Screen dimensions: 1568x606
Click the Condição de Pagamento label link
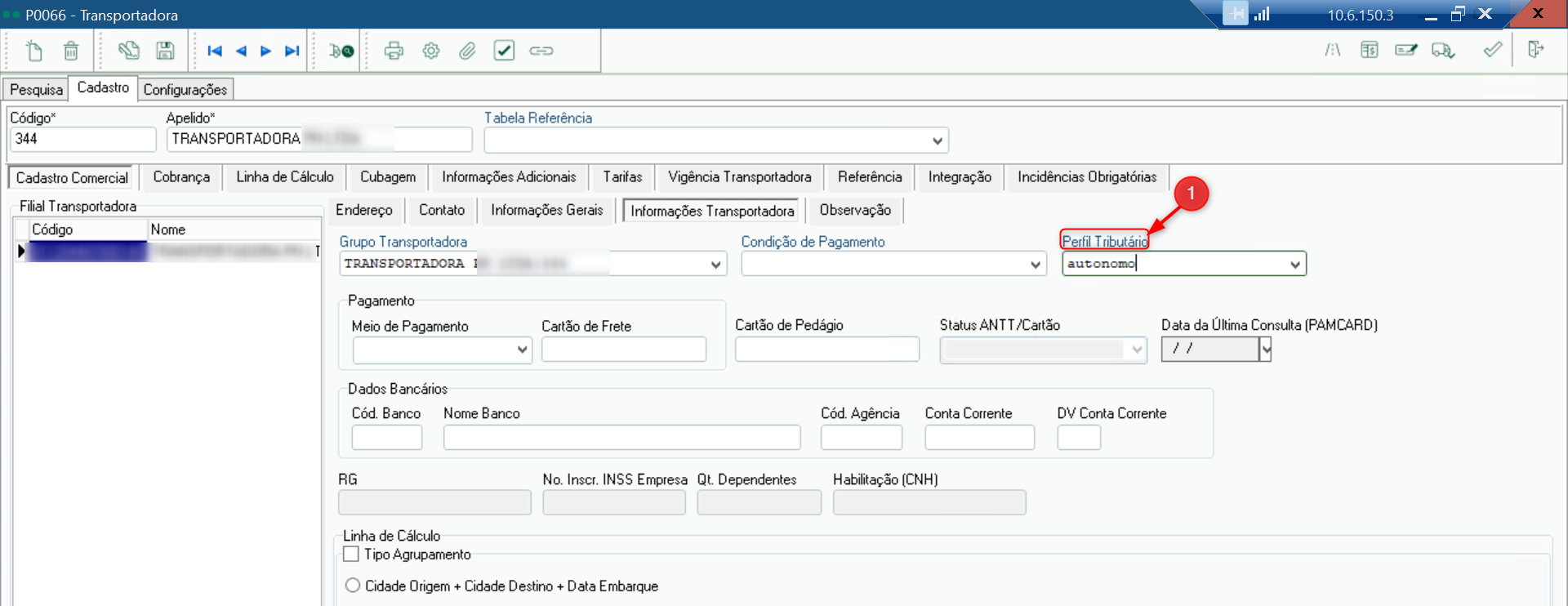tap(813, 242)
